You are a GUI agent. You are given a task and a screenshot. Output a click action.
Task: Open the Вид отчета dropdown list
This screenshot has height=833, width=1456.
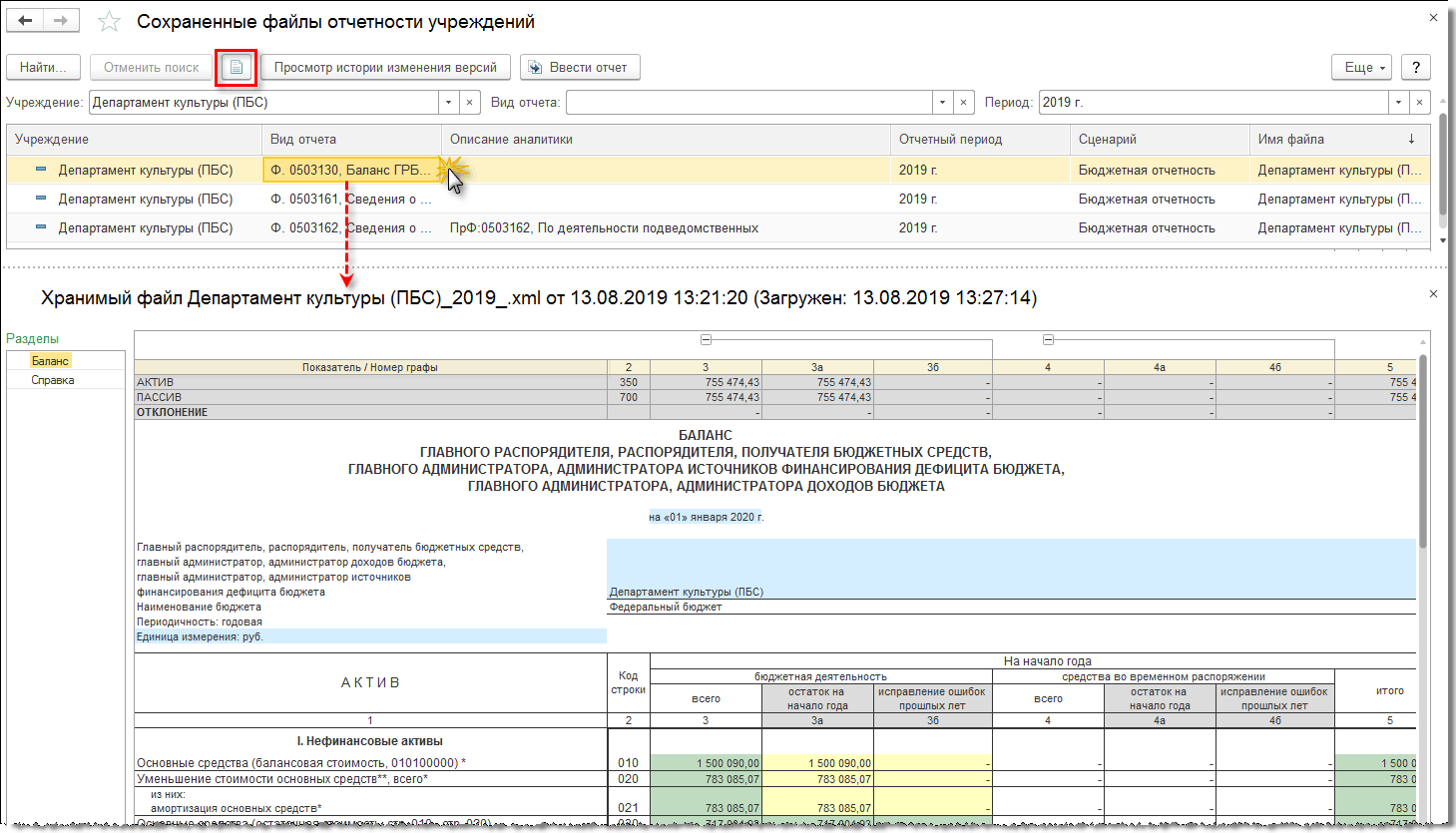tap(942, 103)
